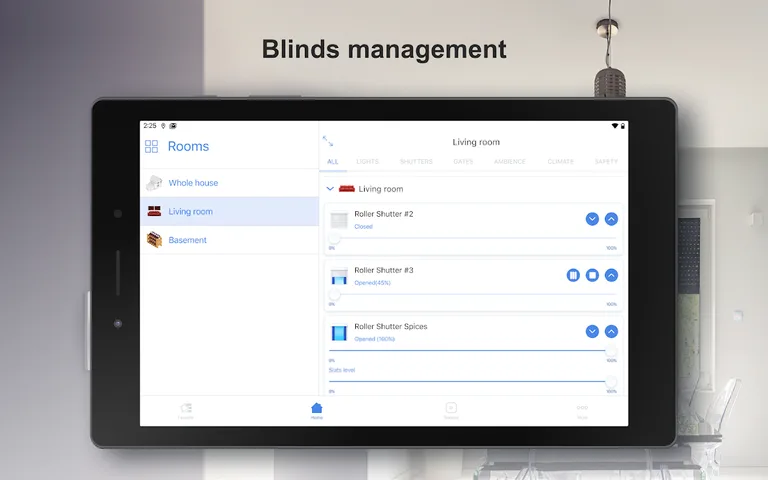
Task: Switch to the AMBIENCE tab
Action: tap(509, 162)
